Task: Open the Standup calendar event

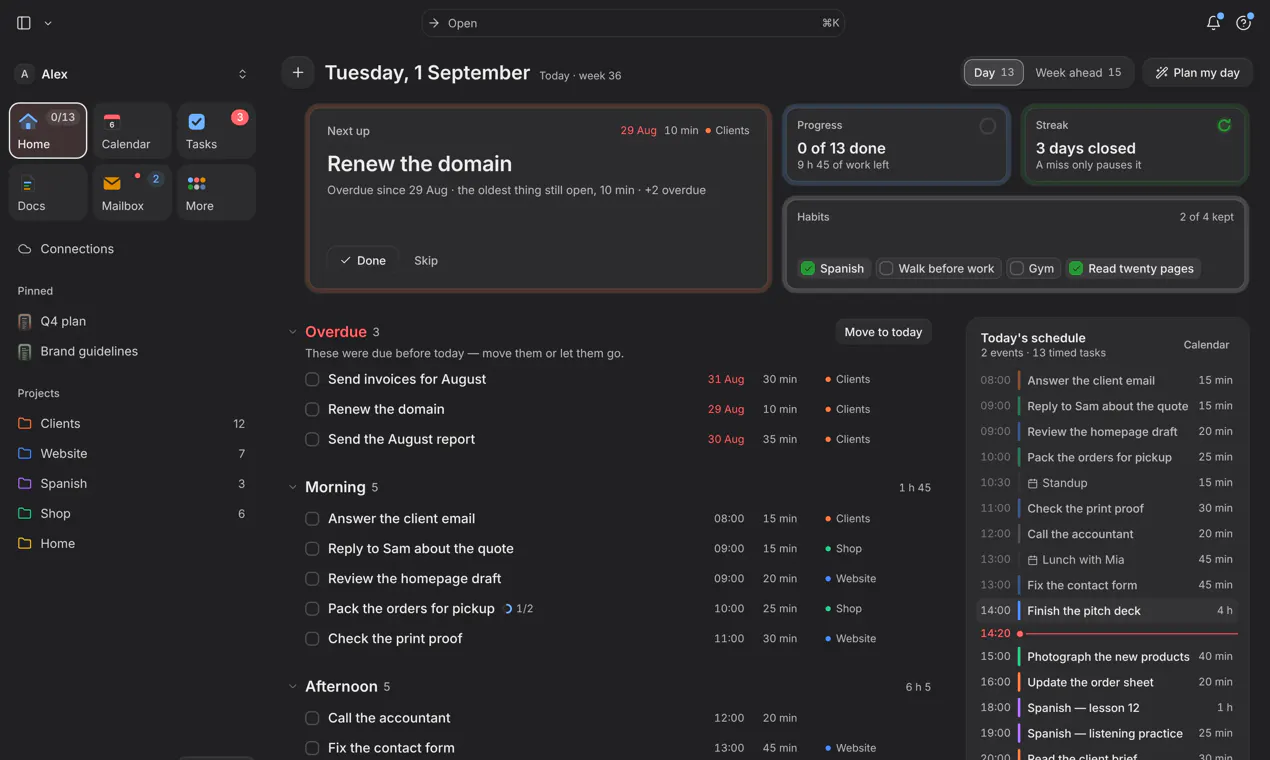Action: 1107,483
